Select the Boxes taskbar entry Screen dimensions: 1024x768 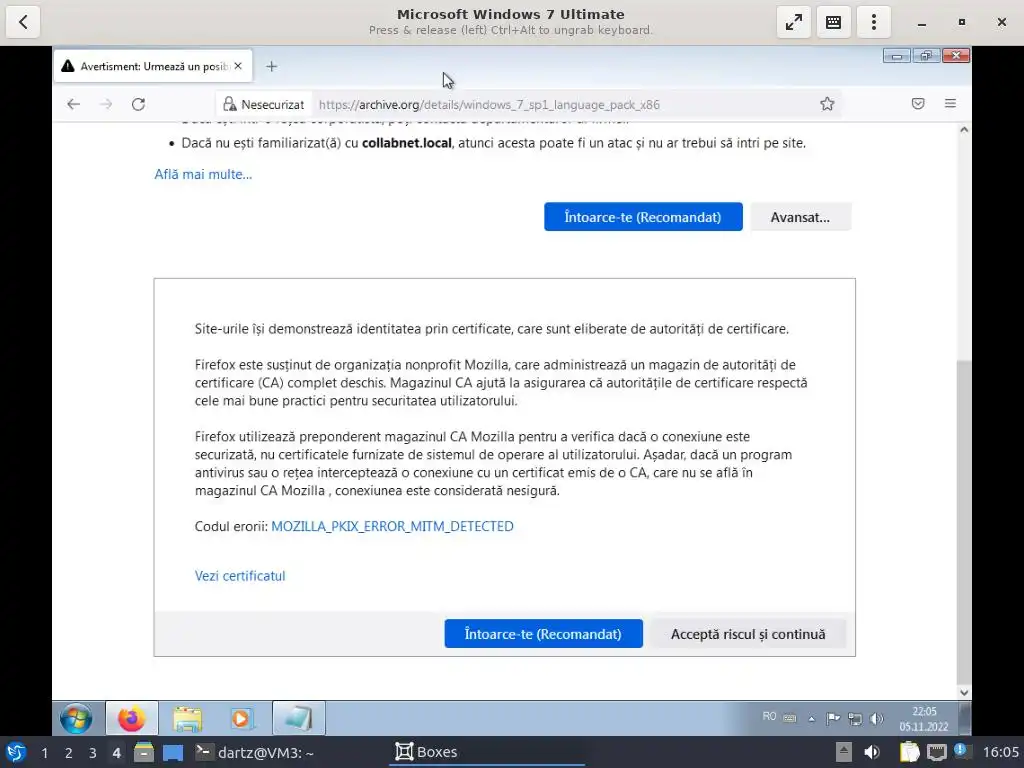(487, 752)
